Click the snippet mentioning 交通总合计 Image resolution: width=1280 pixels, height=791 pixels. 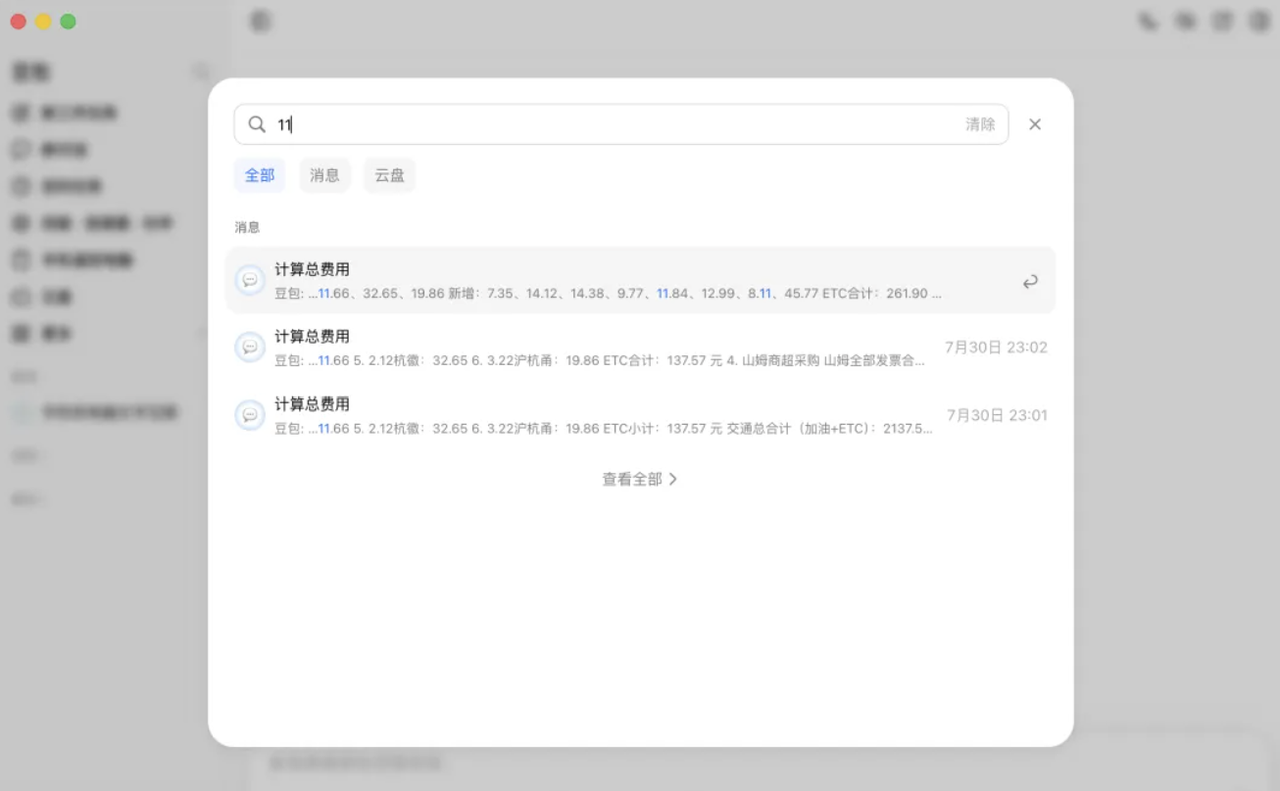coord(604,429)
